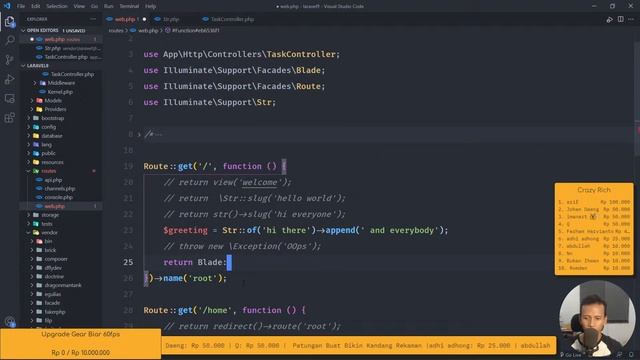
Task: Switch to the web.php editor tab
Action: point(125,19)
